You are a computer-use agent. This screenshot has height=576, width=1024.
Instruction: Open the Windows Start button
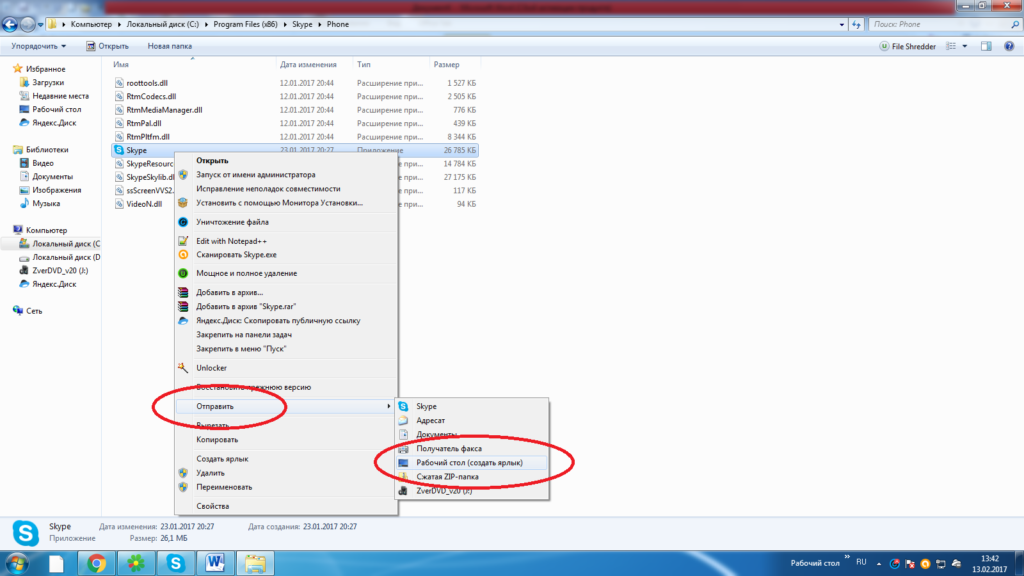tap(16, 563)
